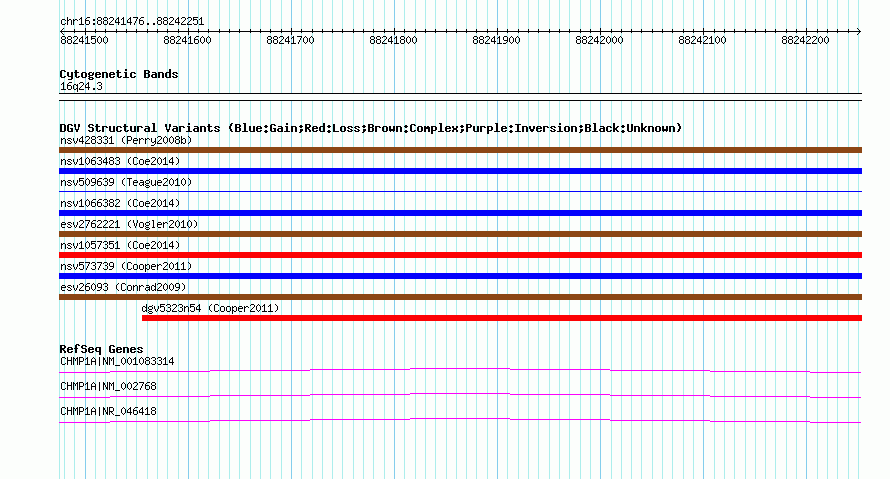The height and width of the screenshot is (479, 890).
Task: Click the brown bar of esv26093
Action: point(460,297)
